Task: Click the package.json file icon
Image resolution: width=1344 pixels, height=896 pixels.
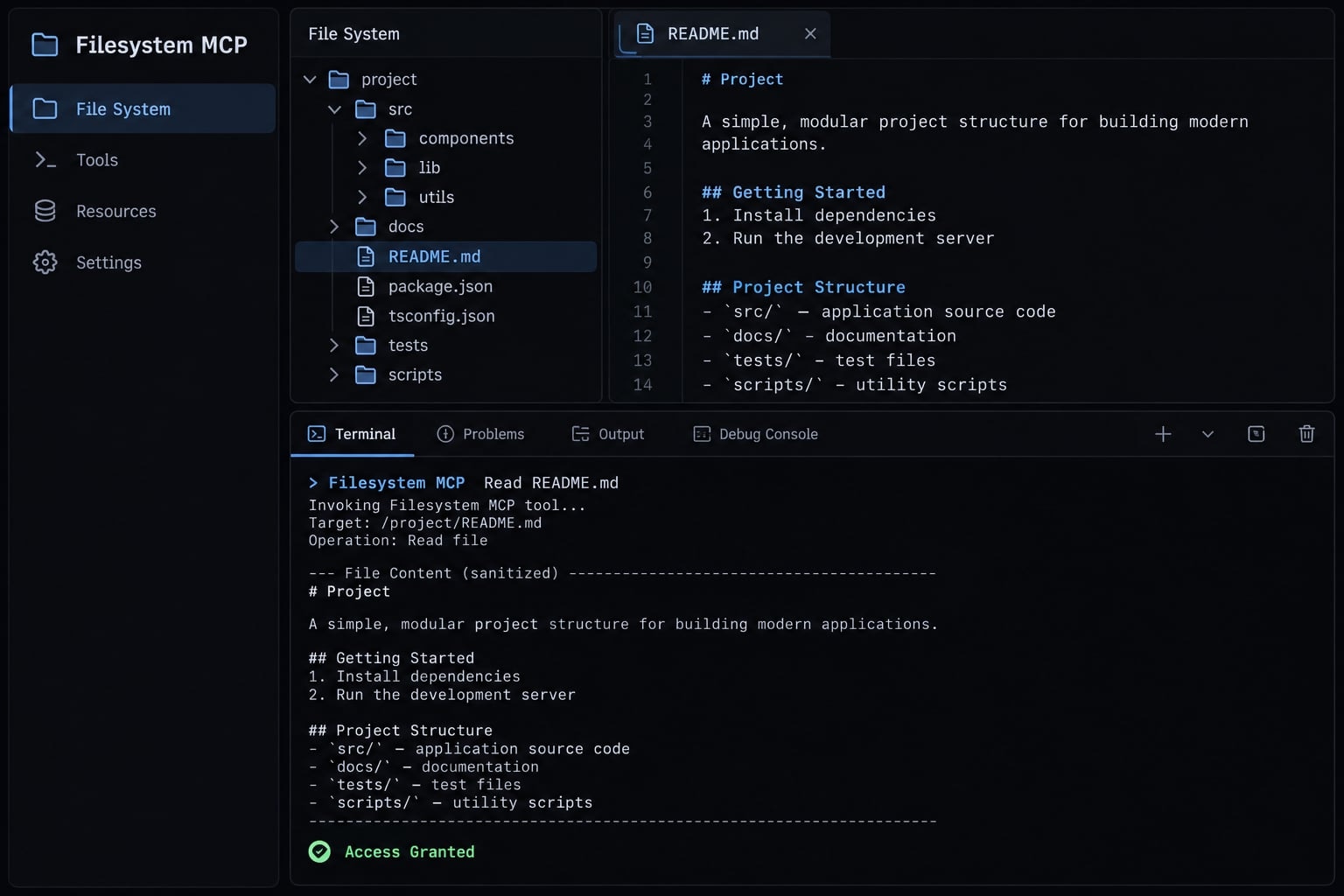Action: [366, 286]
